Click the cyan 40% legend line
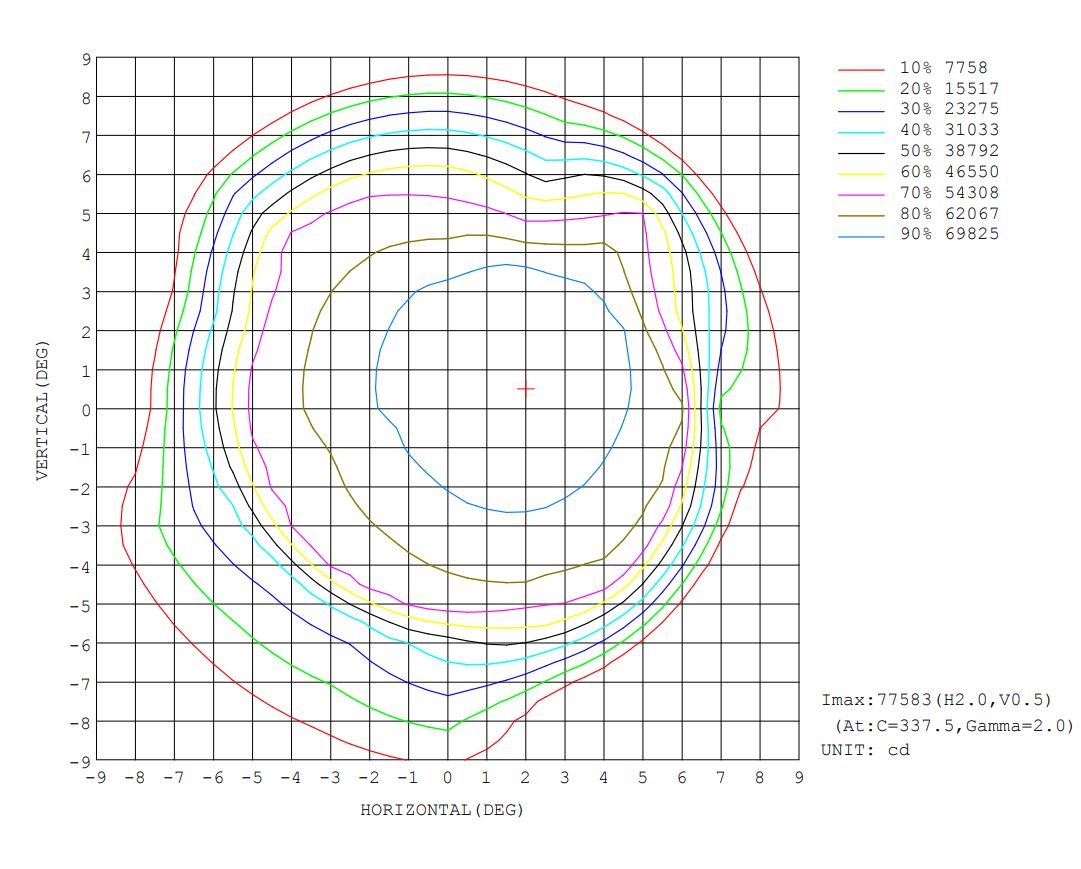The height and width of the screenshot is (869, 1081). pyautogui.click(x=860, y=131)
